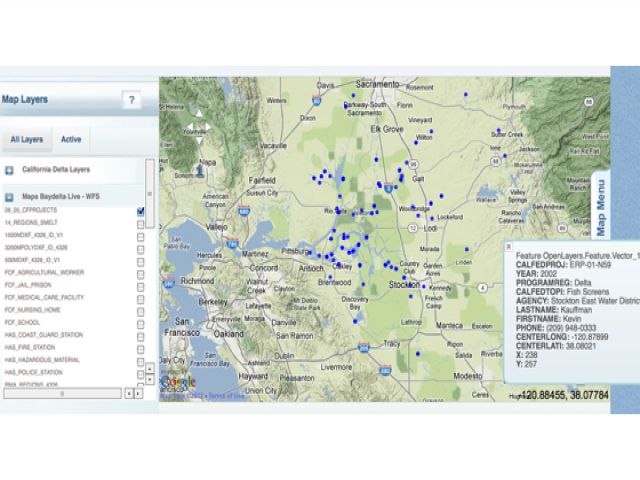Enable the FCF_JAIL_PRISON layer
640x480 pixels.
point(140,287)
